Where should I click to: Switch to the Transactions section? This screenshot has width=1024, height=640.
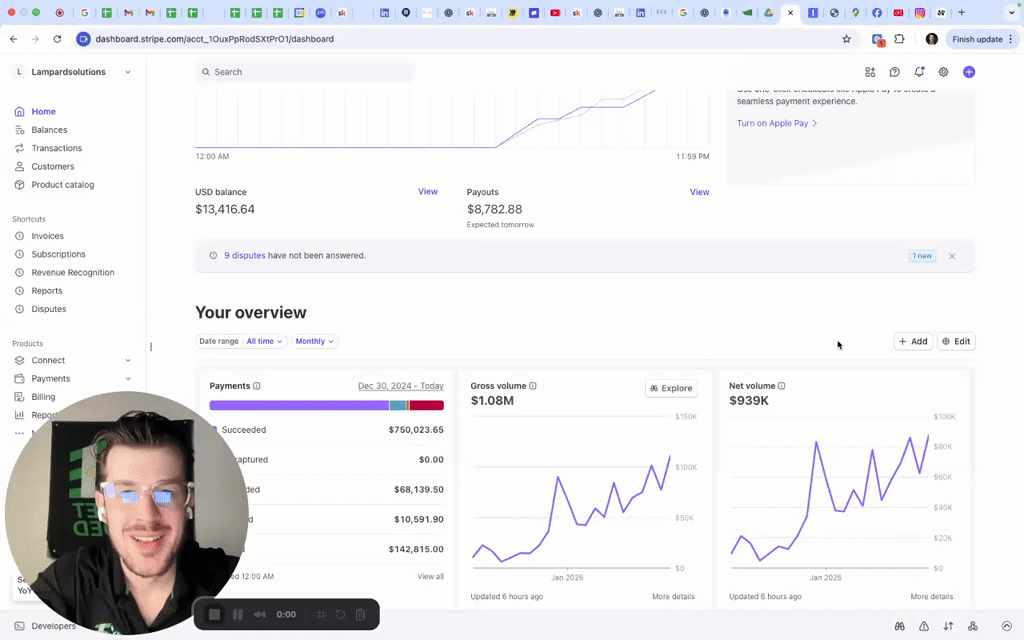tap(56, 148)
